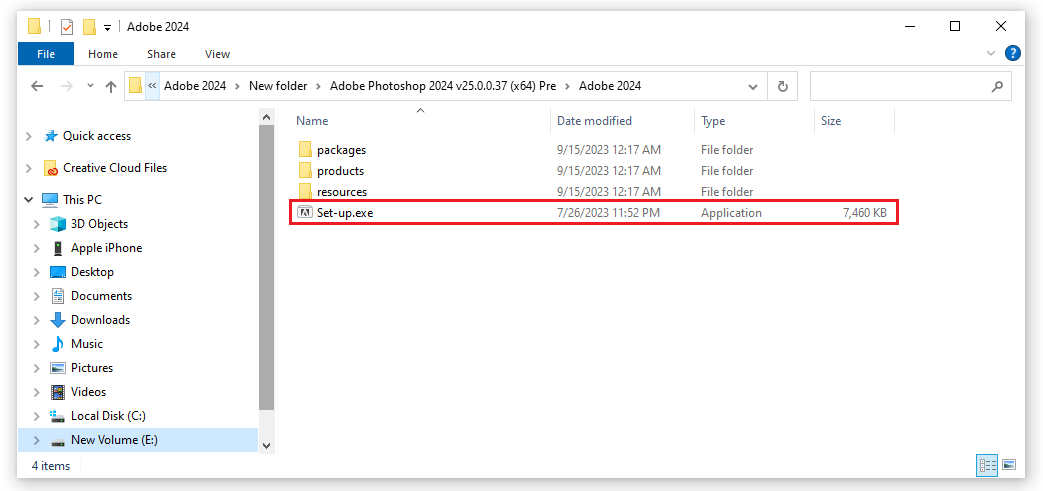Switch to the Home ribbon tab
The height and width of the screenshot is (491, 1043).
point(102,54)
